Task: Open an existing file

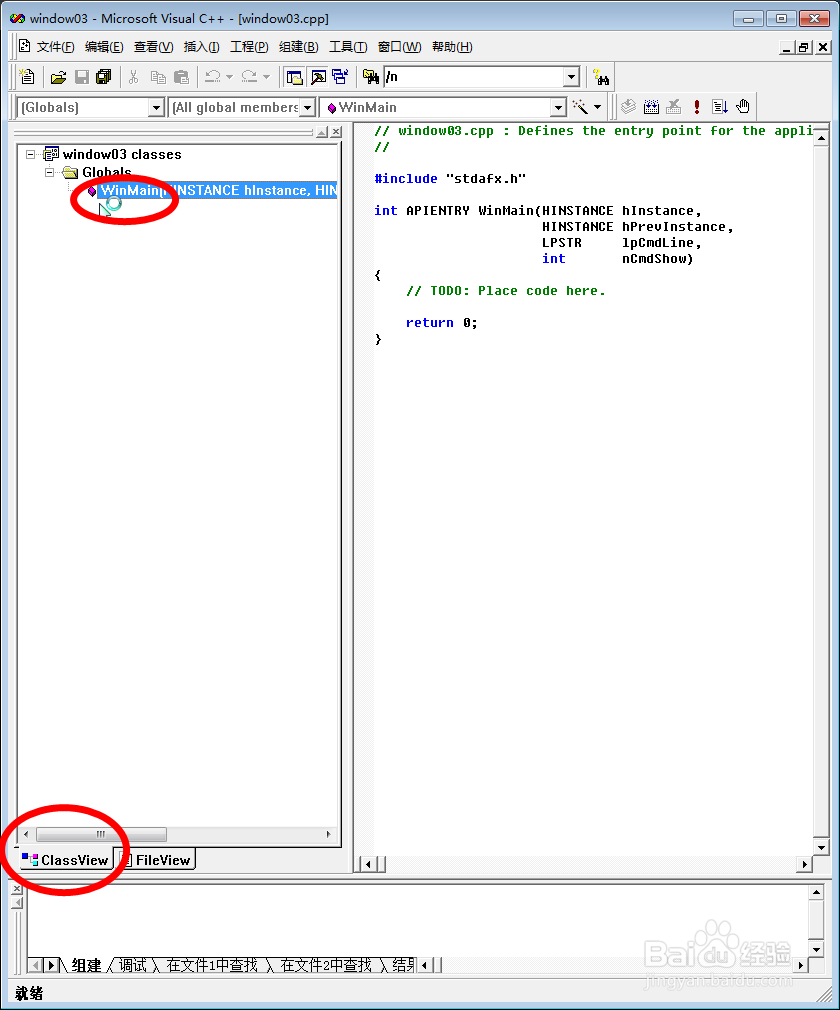Action: [x=59, y=77]
